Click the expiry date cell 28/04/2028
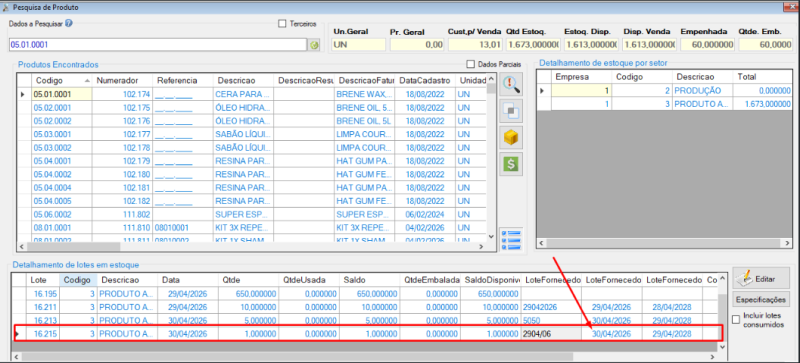800x363 pixels. [671, 307]
